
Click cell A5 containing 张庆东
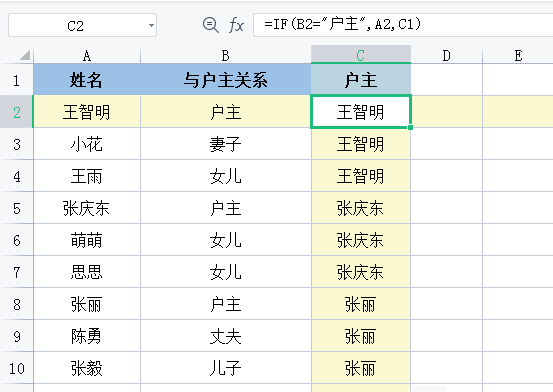[x=87, y=208]
